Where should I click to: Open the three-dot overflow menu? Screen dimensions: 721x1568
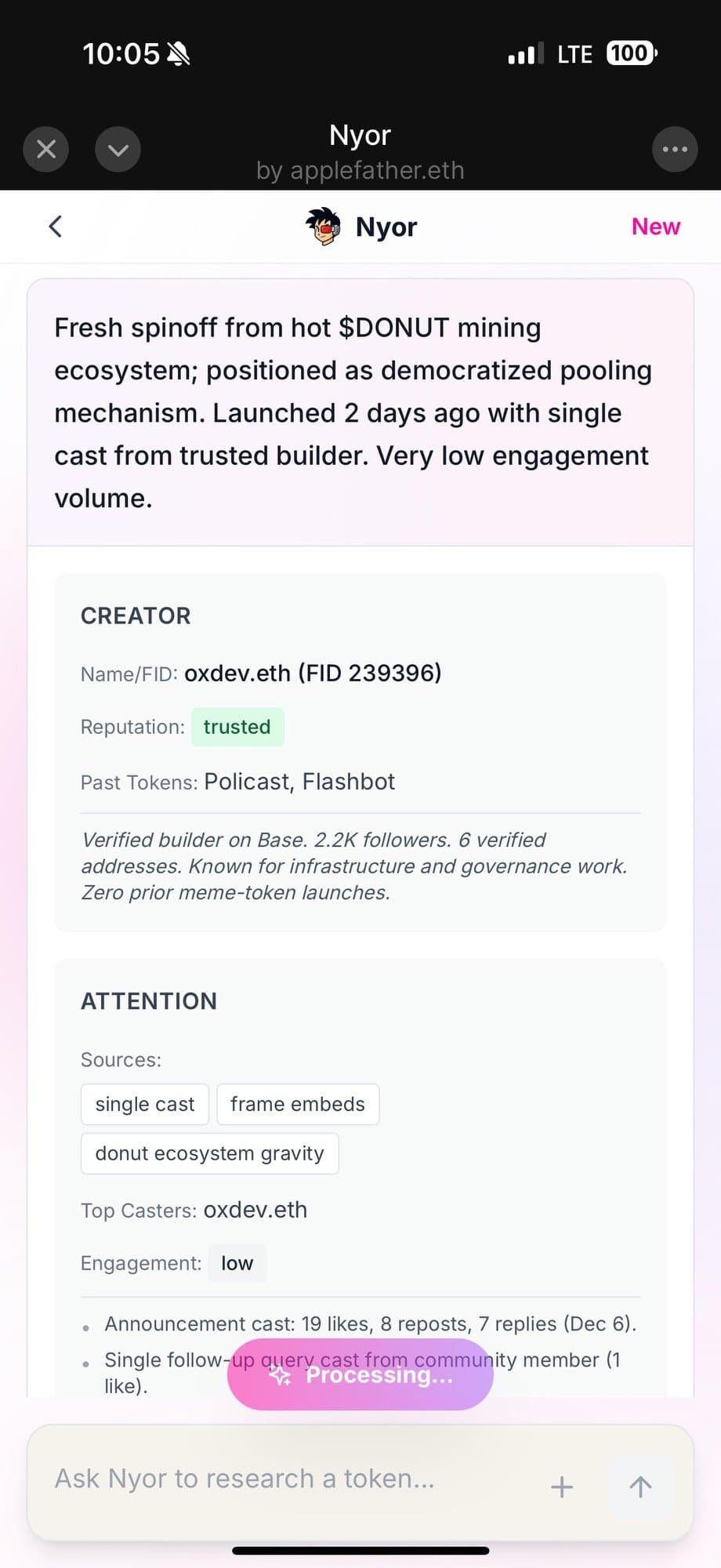pyautogui.click(x=675, y=149)
